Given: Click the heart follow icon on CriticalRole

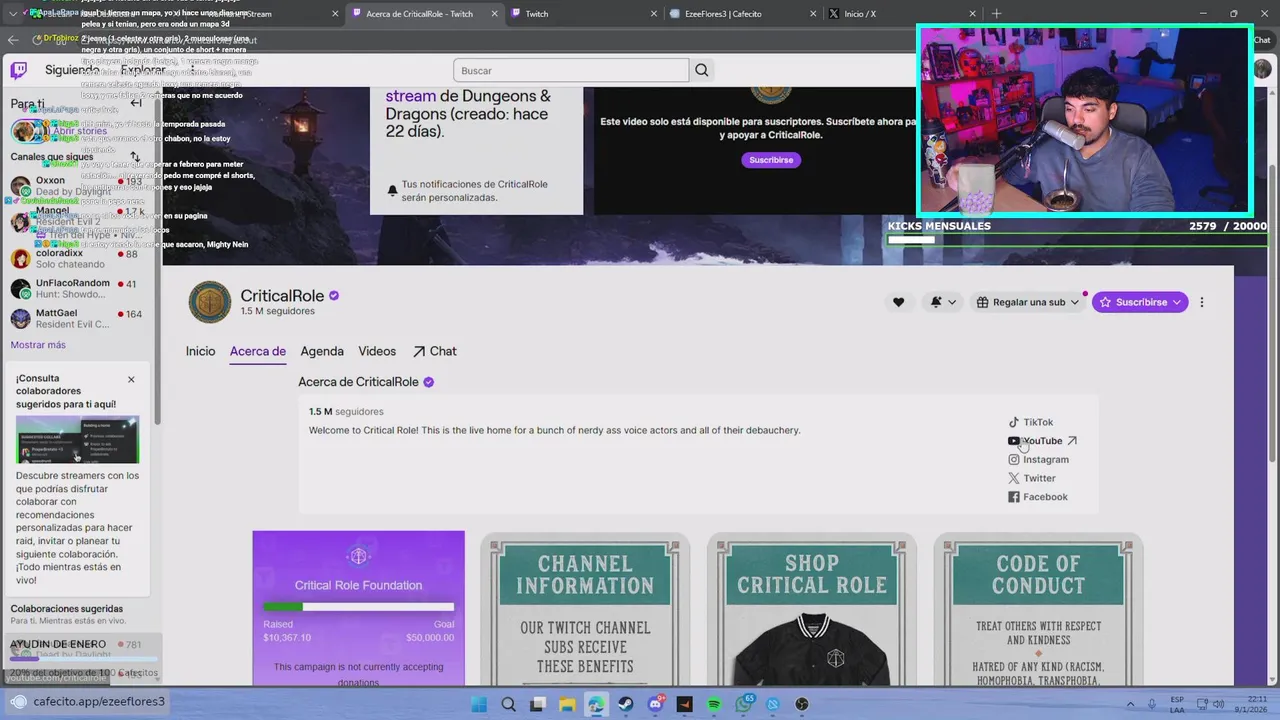Looking at the screenshot, I should [x=898, y=302].
